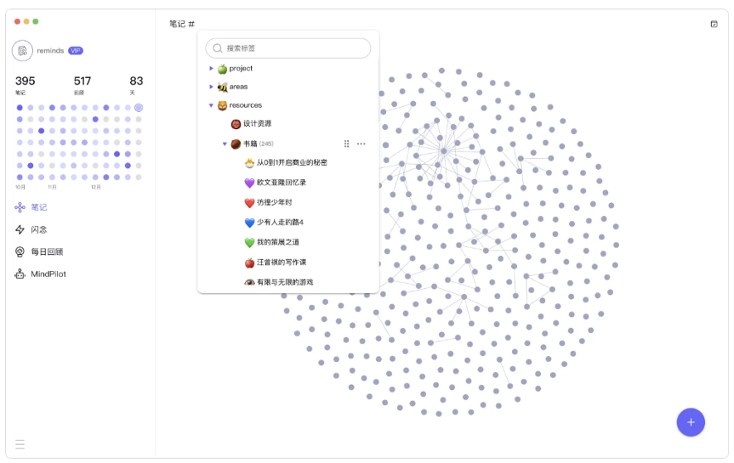Screen dimensions: 734x463
Task: Open the hamburger menu at sidebar bottom
Action: pos(20,444)
